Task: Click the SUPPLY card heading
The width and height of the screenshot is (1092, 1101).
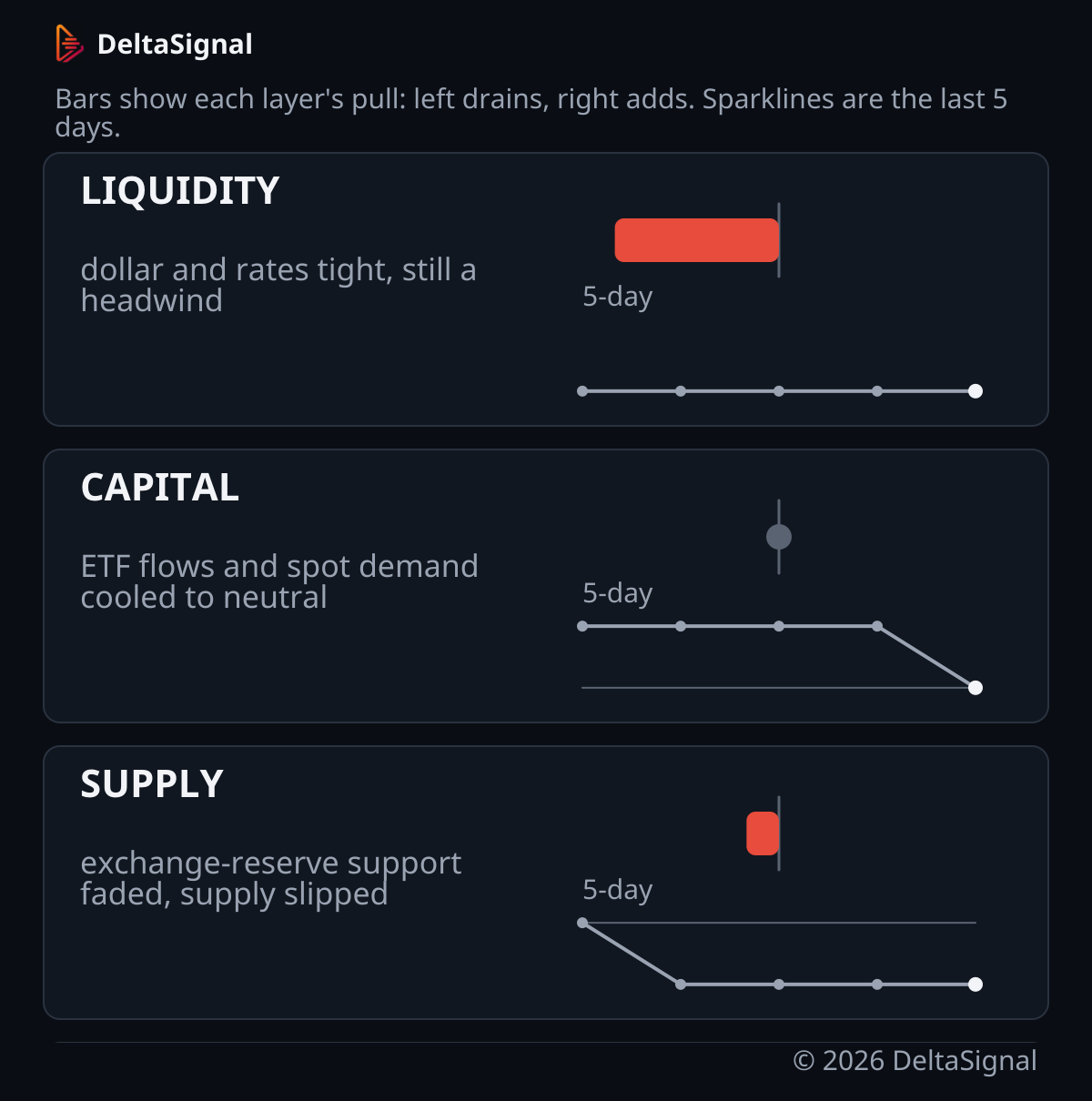Action: pyautogui.click(x=152, y=784)
